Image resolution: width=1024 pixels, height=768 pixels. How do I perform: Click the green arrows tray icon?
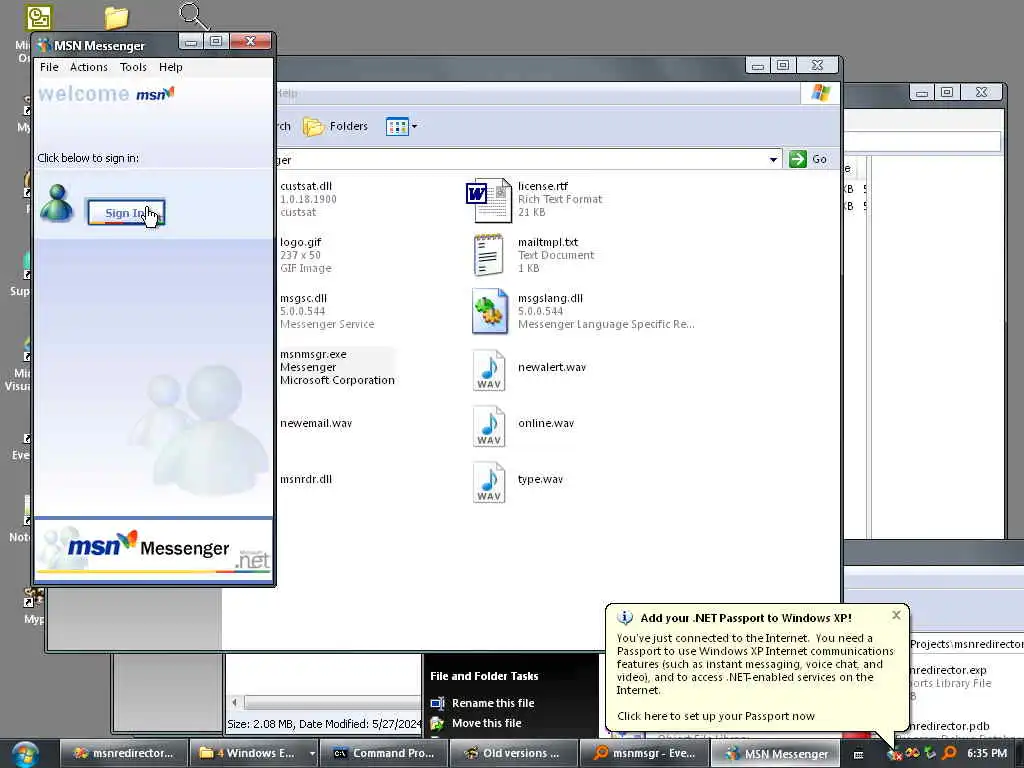pyautogui.click(x=931, y=753)
